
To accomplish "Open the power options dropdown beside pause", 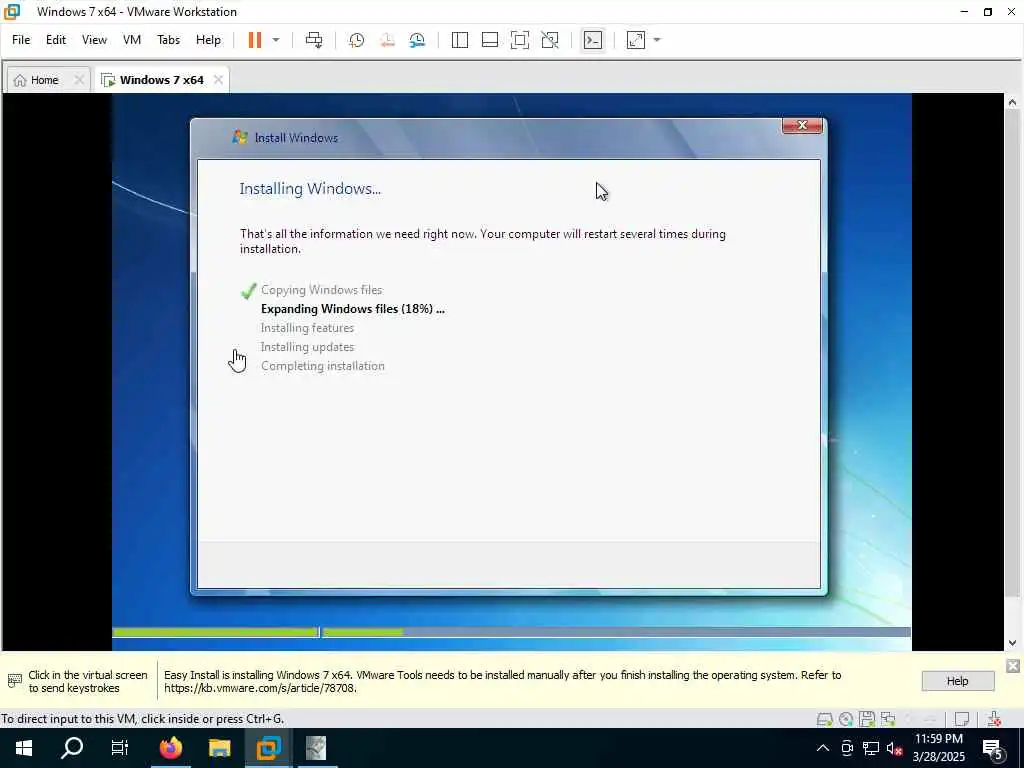I will click(x=276, y=40).
